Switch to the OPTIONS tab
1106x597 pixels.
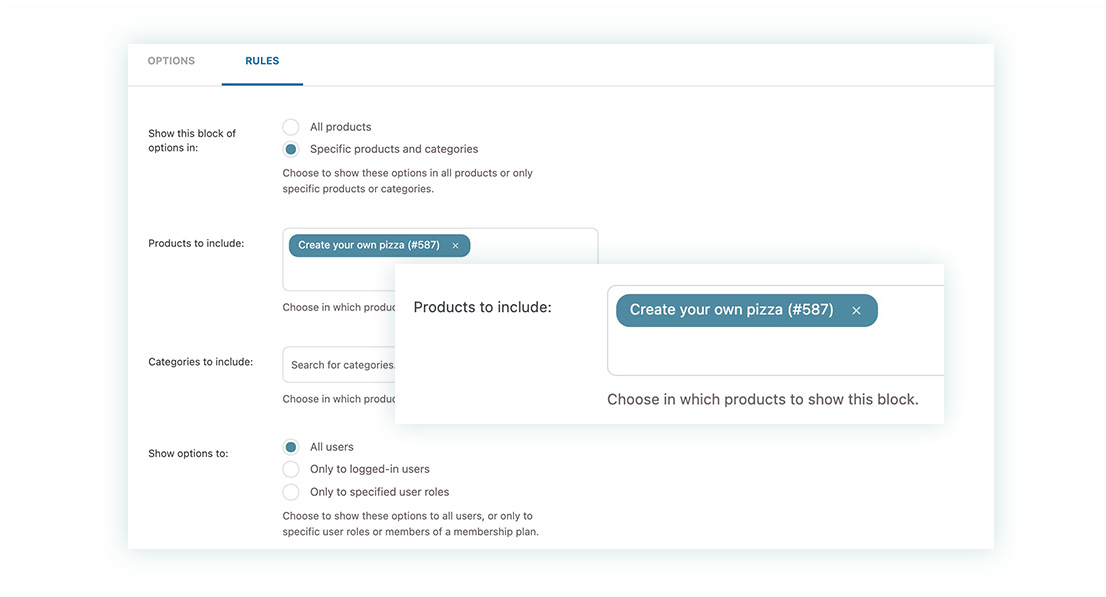[x=170, y=60]
